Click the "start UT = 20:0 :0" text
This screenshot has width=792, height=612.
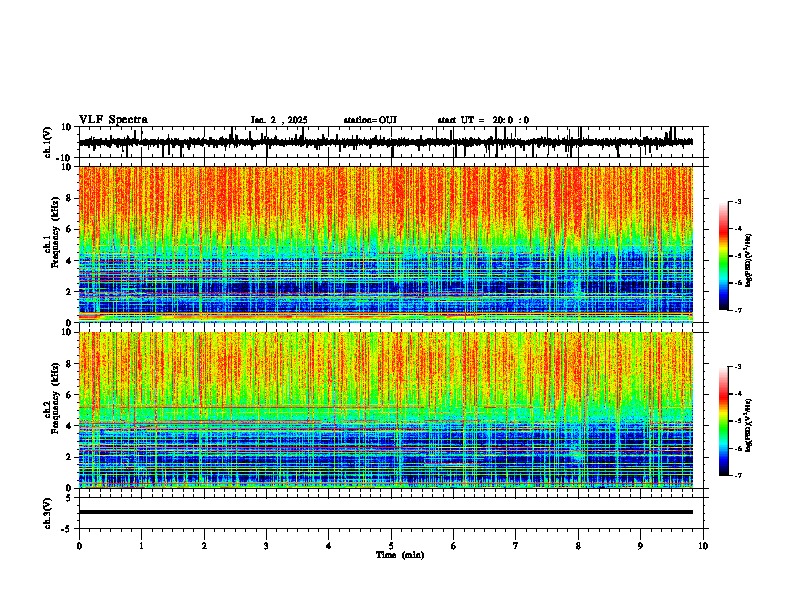point(483,120)
